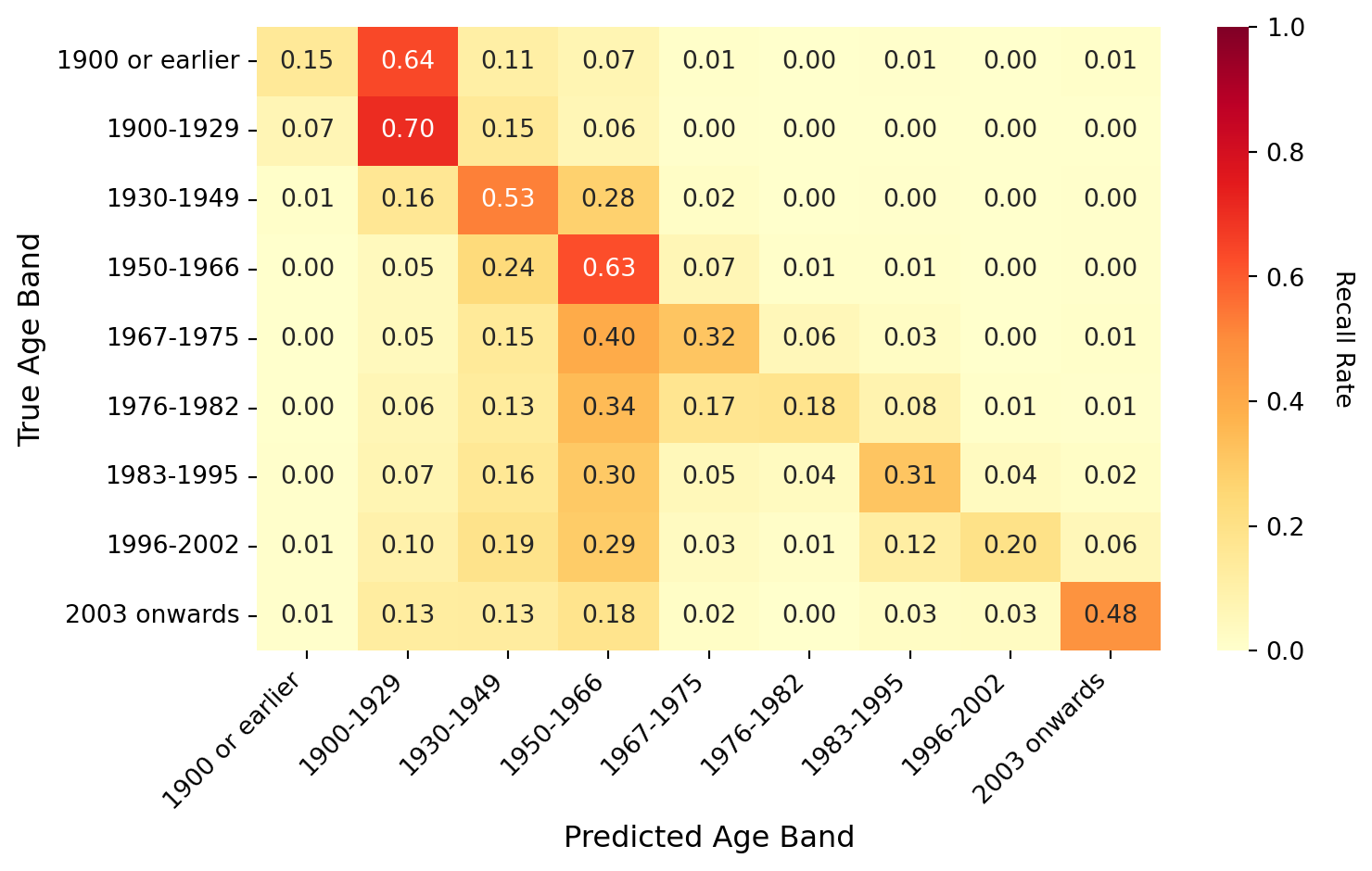Click the 'Recall Rate' colorbar label
Image resolution: width=1372 pixels, height=871 pixels.
click(1343, 339)
